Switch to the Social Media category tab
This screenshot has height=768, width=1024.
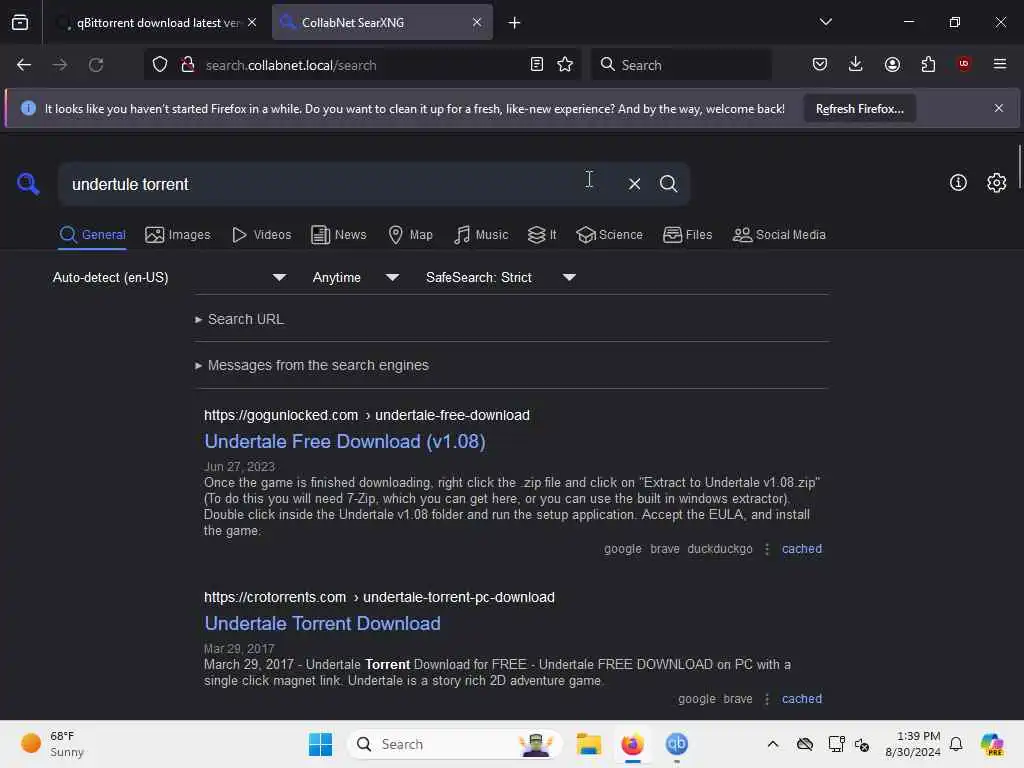(x=779, y=234)
